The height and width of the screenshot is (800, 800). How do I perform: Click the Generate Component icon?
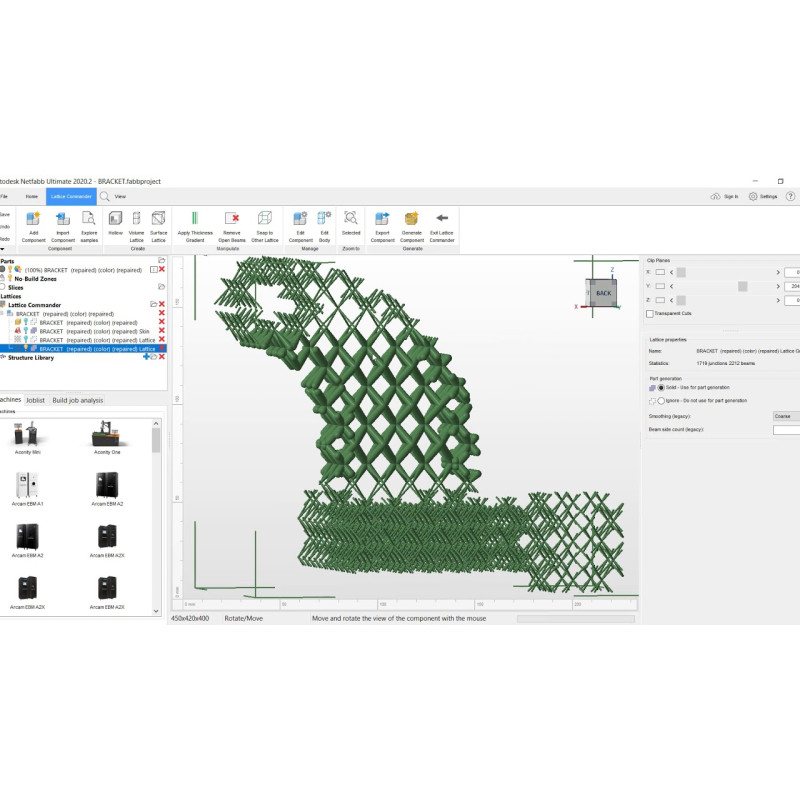coord(411,218)
